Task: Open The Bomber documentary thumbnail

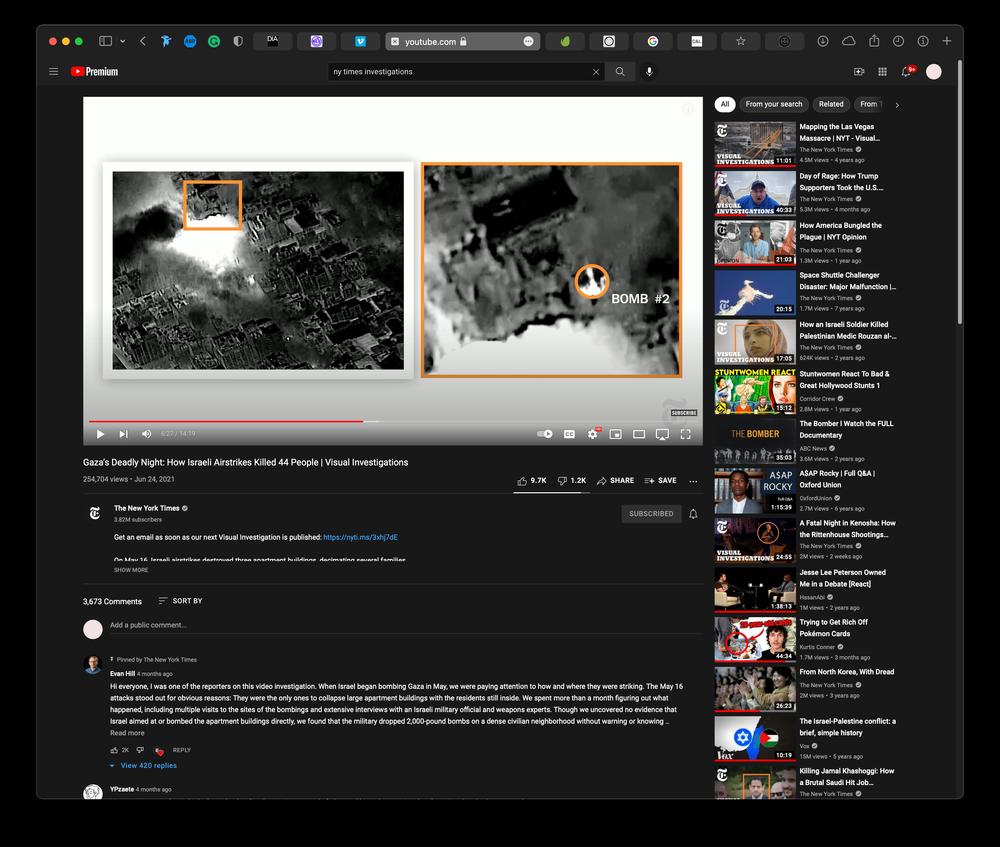Action: pos(755,441)
